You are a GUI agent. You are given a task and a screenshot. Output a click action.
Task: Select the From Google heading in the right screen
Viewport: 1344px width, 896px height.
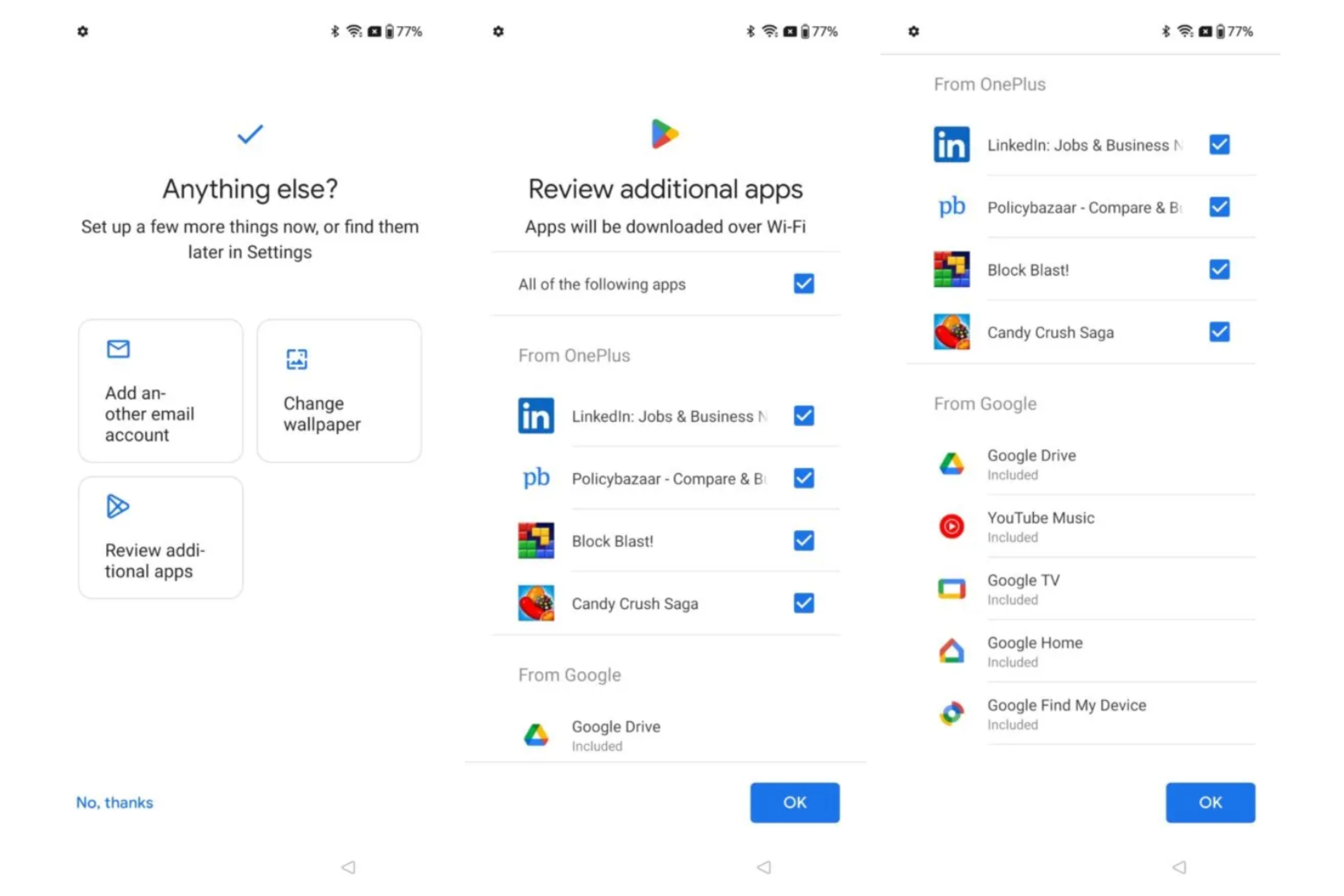pyautogui.click(x=985, y=404)
